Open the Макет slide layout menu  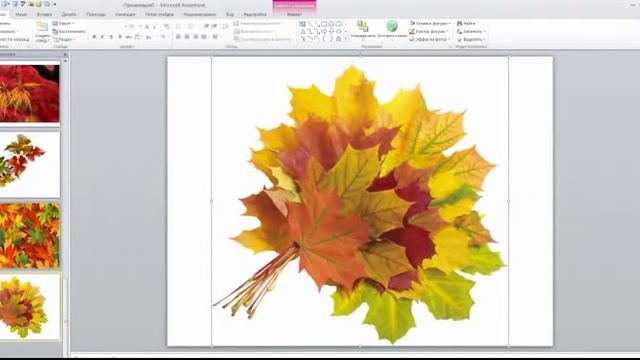tap(64, 23)
